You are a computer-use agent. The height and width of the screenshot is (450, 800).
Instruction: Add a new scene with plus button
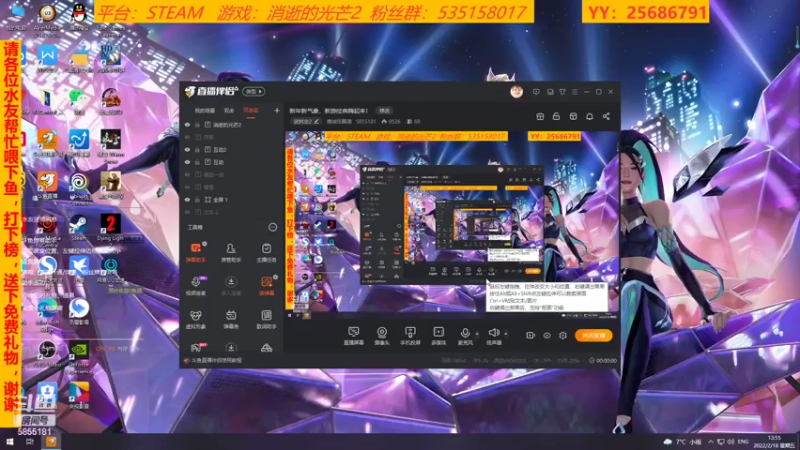click(277, 110)
